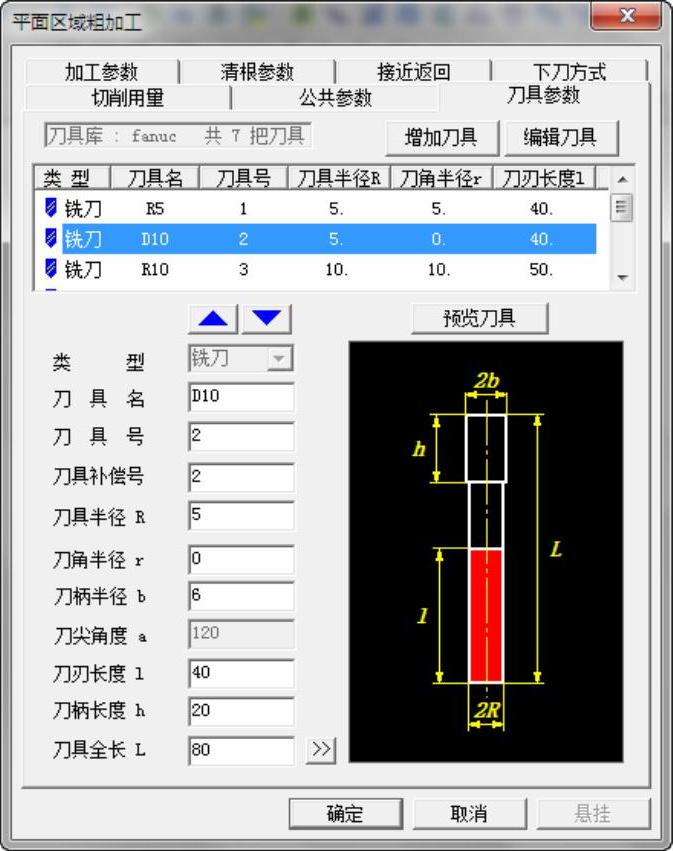Screen dimensions: 673x851
Task: Close the 平面区域粗加工 dialog
Action: tap(626, 15)
